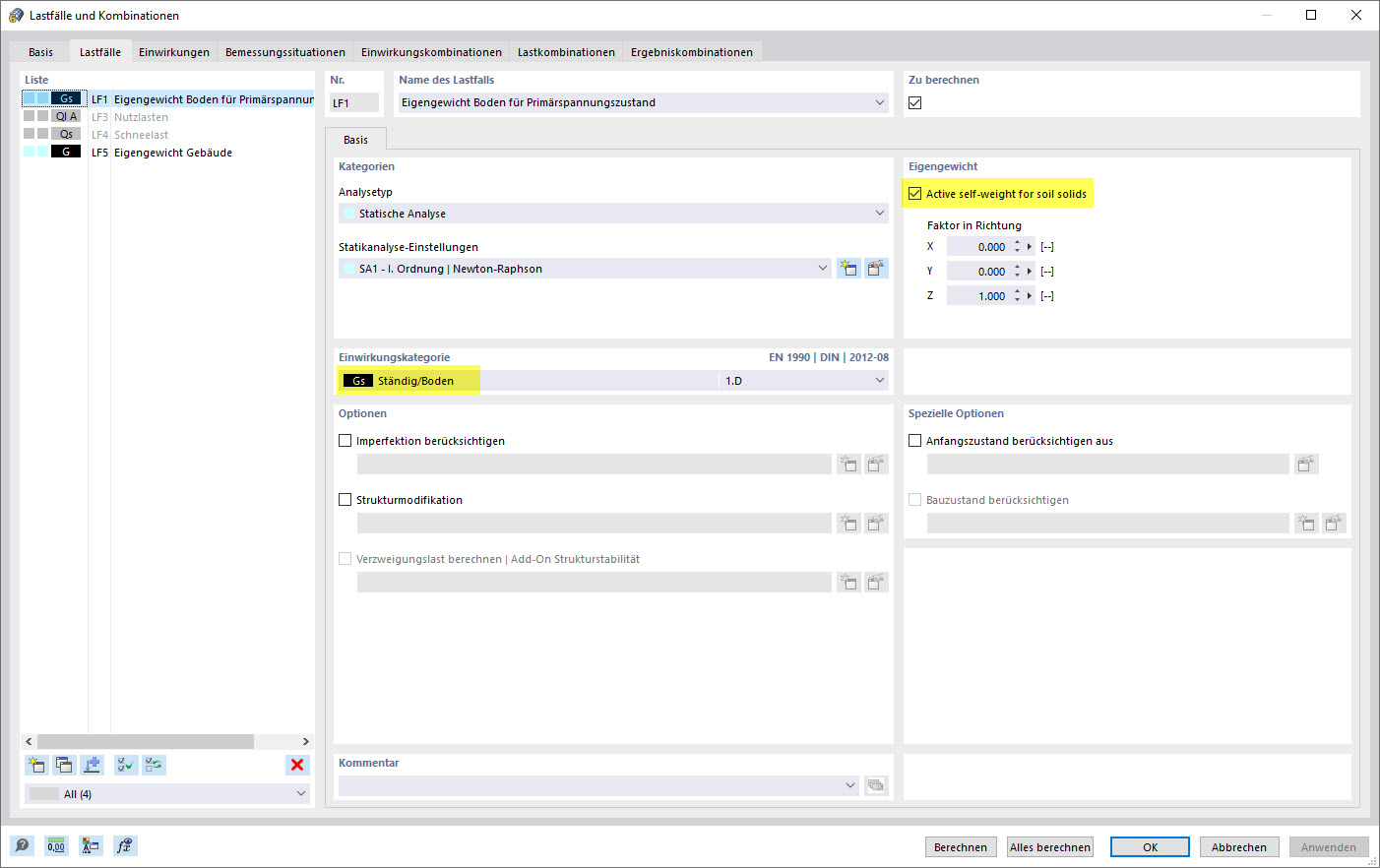Click select-all checkmarks icon below list
Image resolution: width=1380 pixels, height=868 pixels.
click(x=126, y=765)
